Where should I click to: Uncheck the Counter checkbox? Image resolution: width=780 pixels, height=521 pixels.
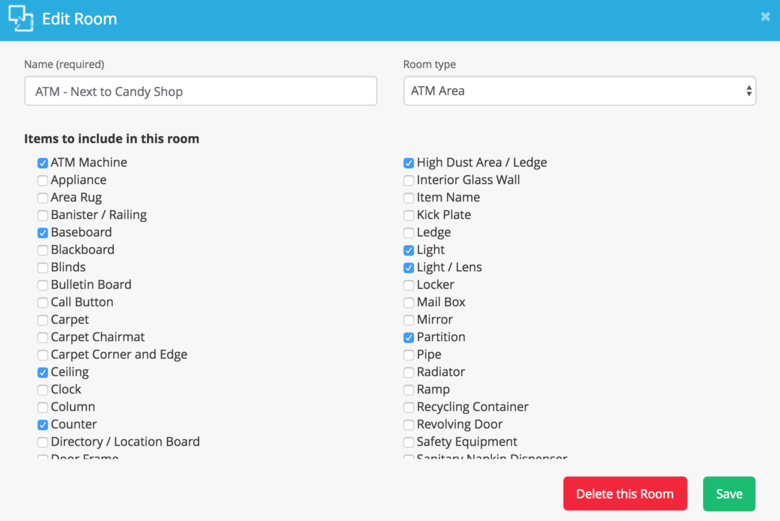[x=43, y=425]
